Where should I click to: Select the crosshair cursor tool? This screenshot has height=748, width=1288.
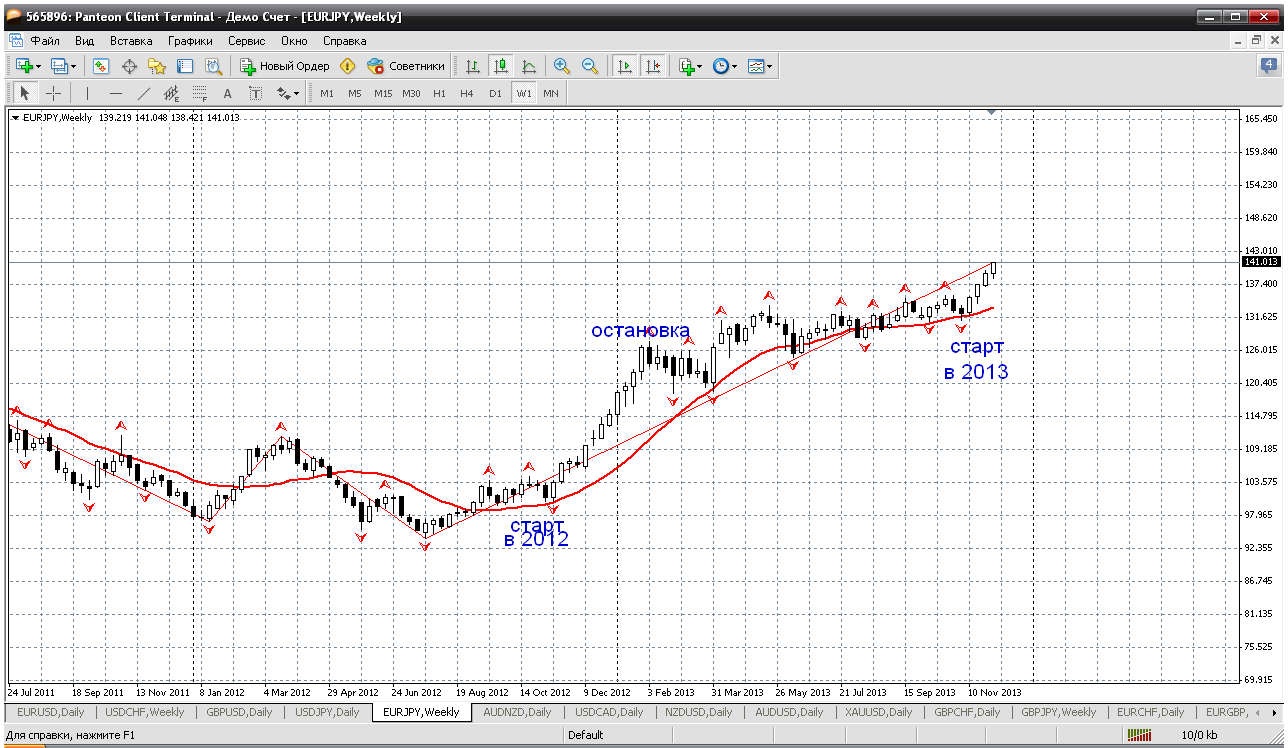(x=54, y=93)
